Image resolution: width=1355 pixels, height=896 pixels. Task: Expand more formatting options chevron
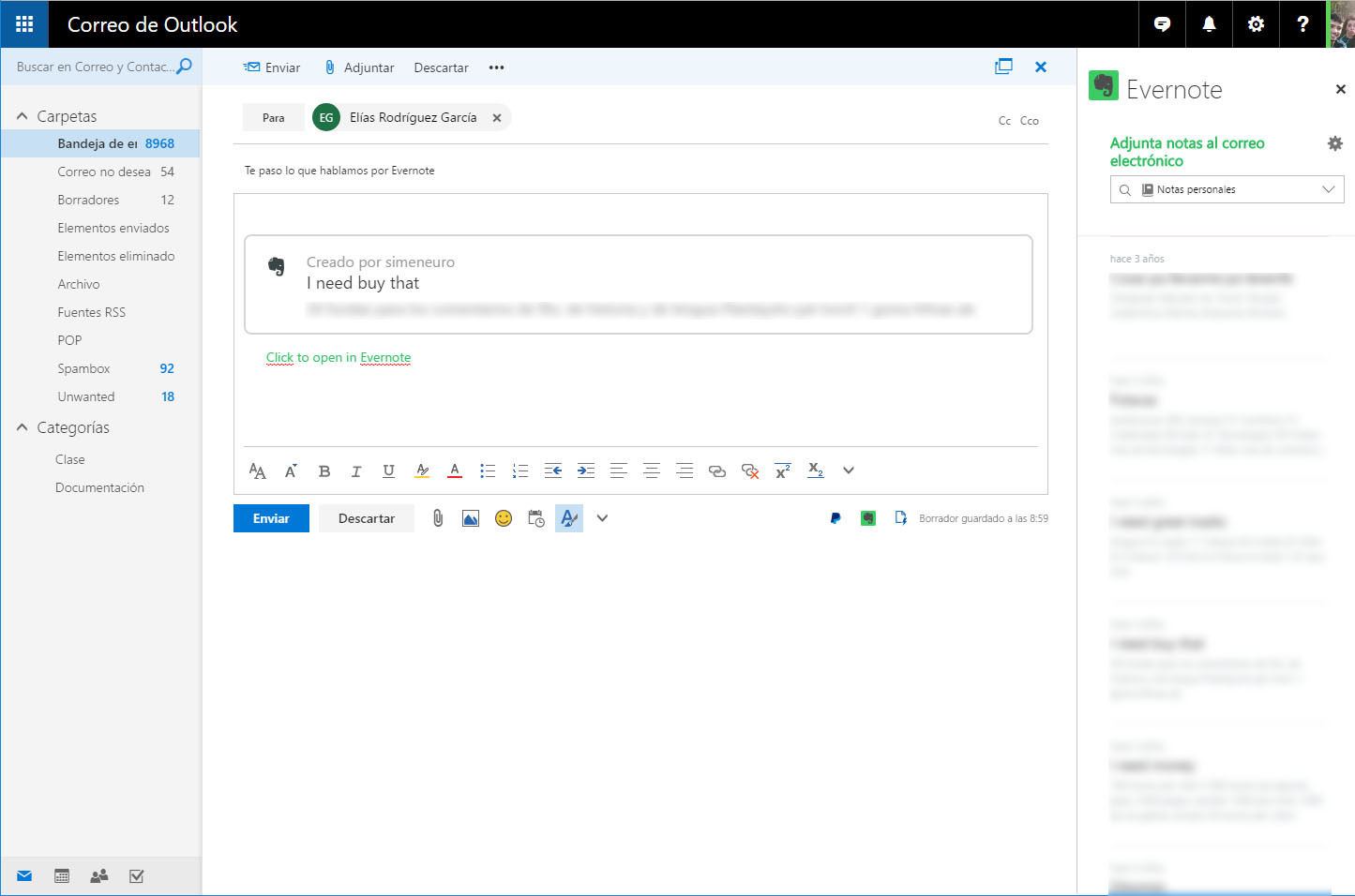pyautogui.click(x=849, y=470)
